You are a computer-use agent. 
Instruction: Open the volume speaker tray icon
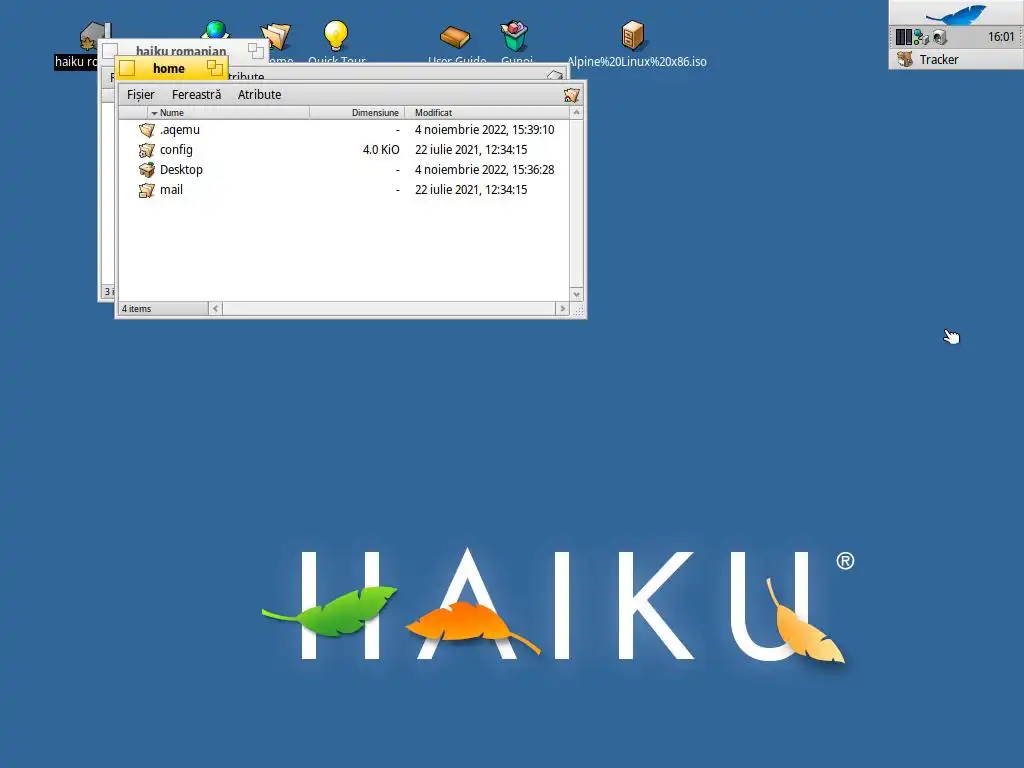pyautogui.click(x=939, y=37)
